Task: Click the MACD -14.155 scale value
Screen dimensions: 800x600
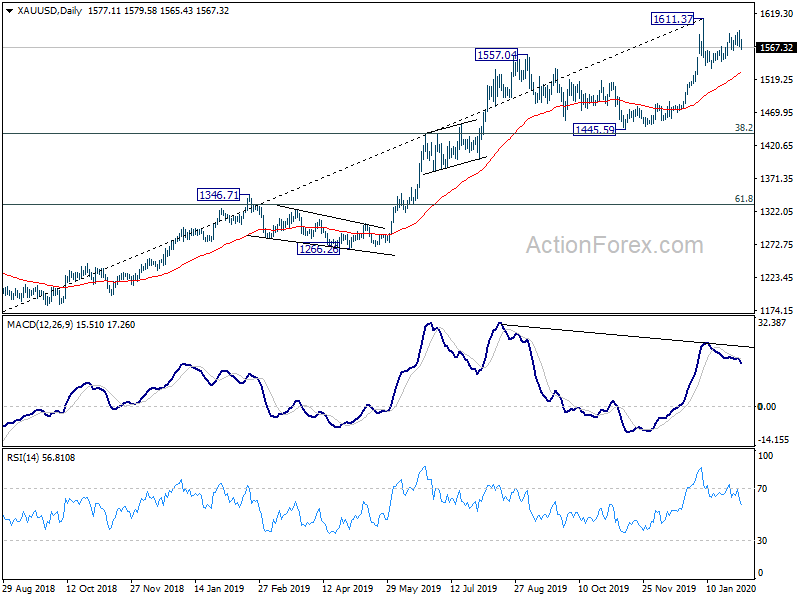Action: click(x=773, y=439)
